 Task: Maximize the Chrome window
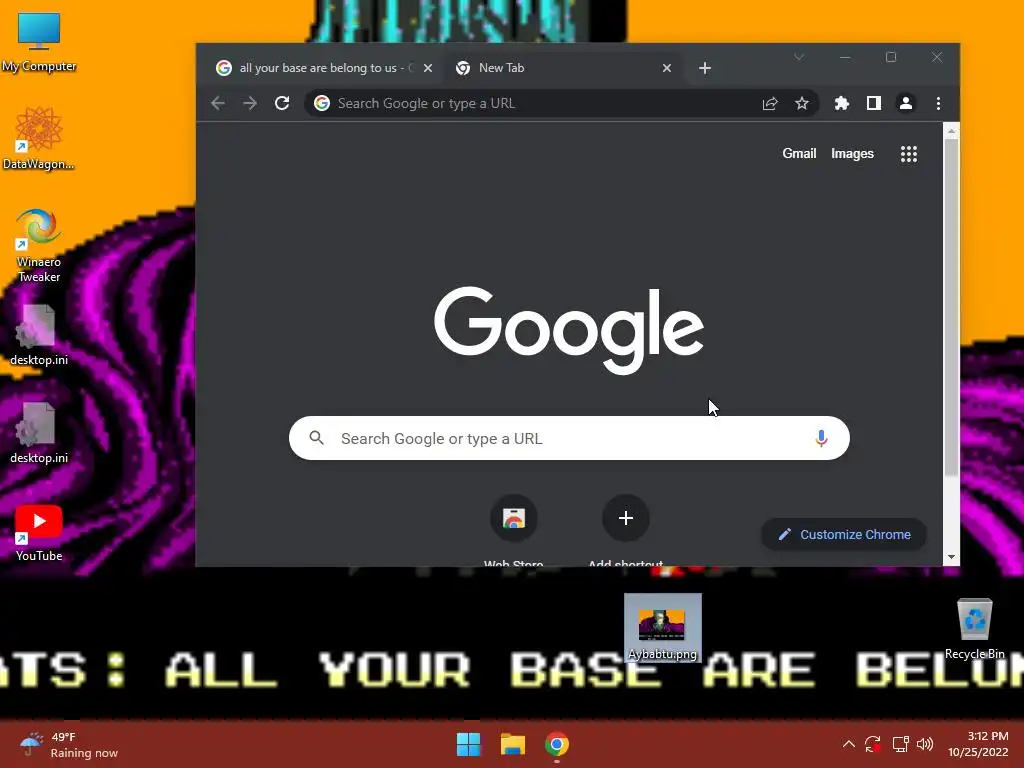[891, 57]
